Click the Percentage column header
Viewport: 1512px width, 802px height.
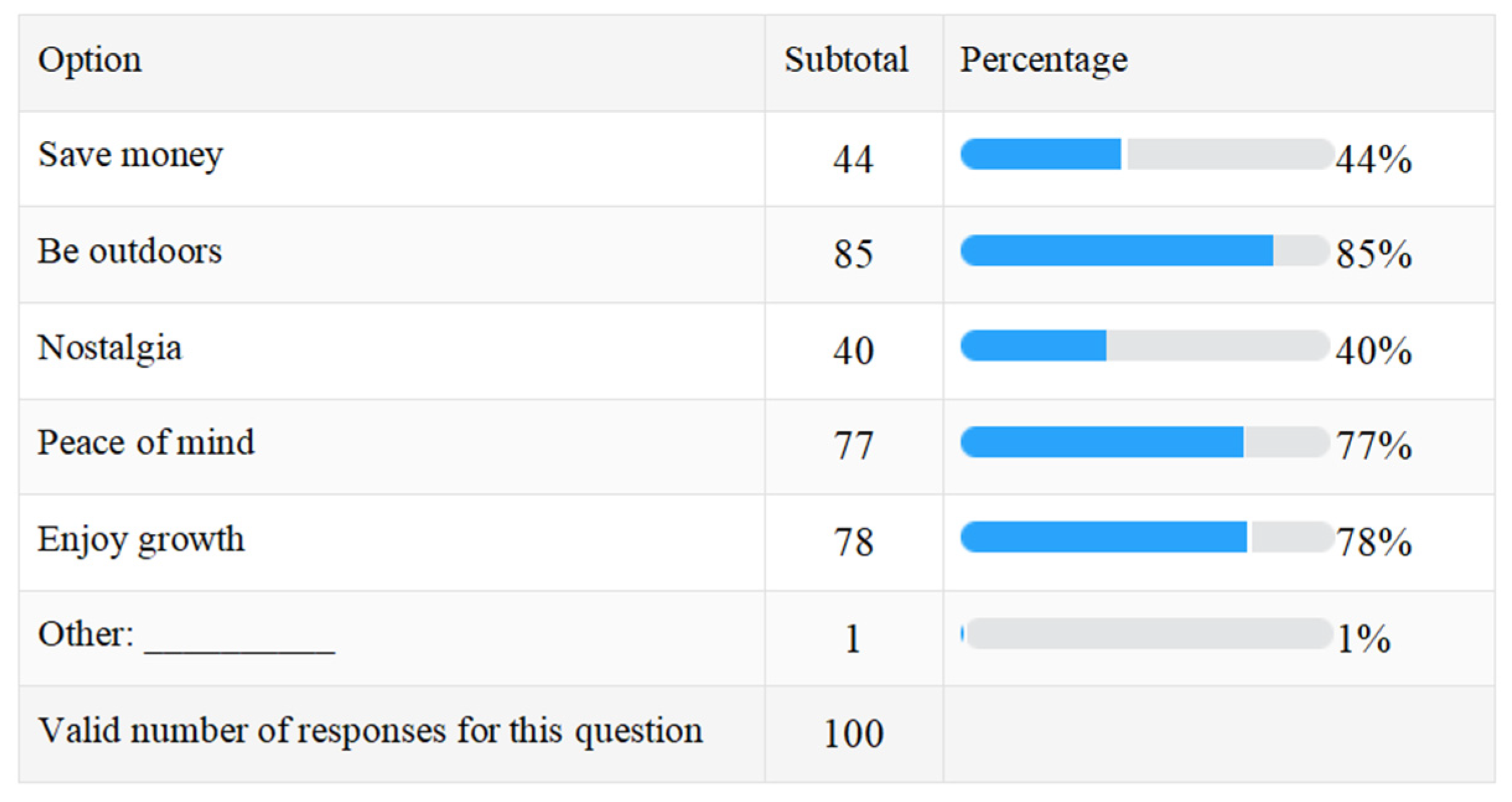[x=1044, y=61]
